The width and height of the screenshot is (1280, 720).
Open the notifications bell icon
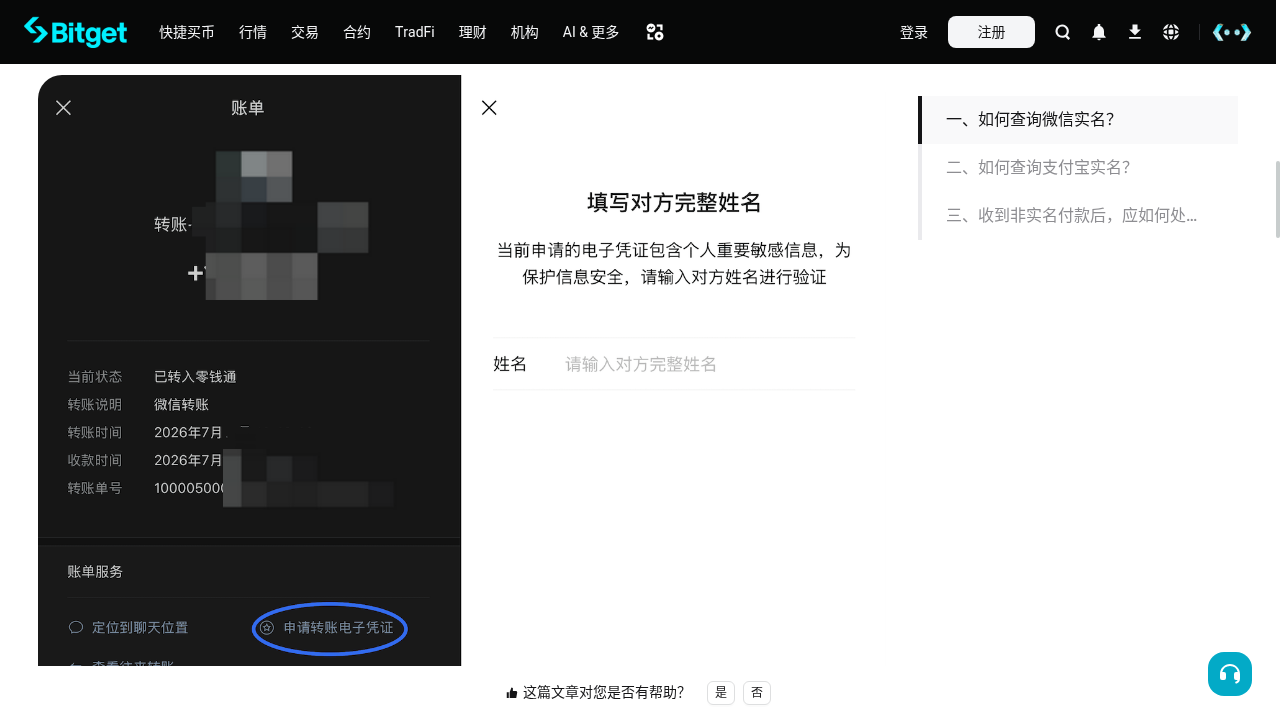click(1099, 32)
